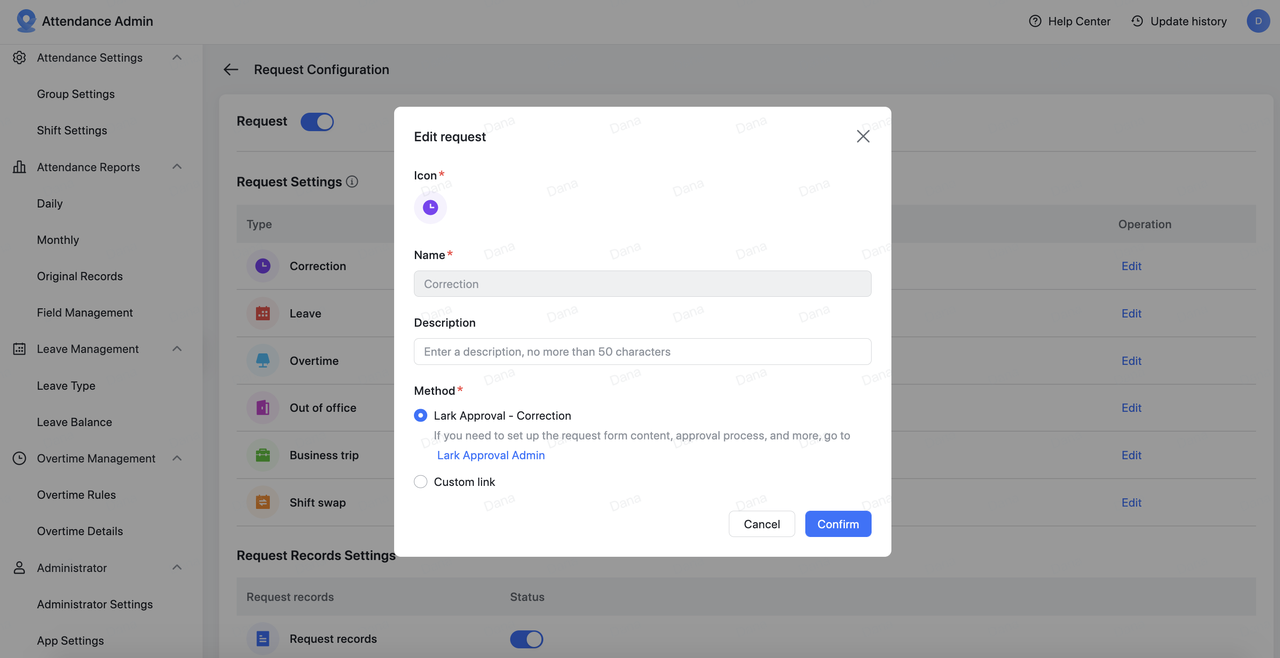The height and width of the screenshot is (658, 1280).
Task: Click the Name field showing Correction
Action: click(642, 284)
